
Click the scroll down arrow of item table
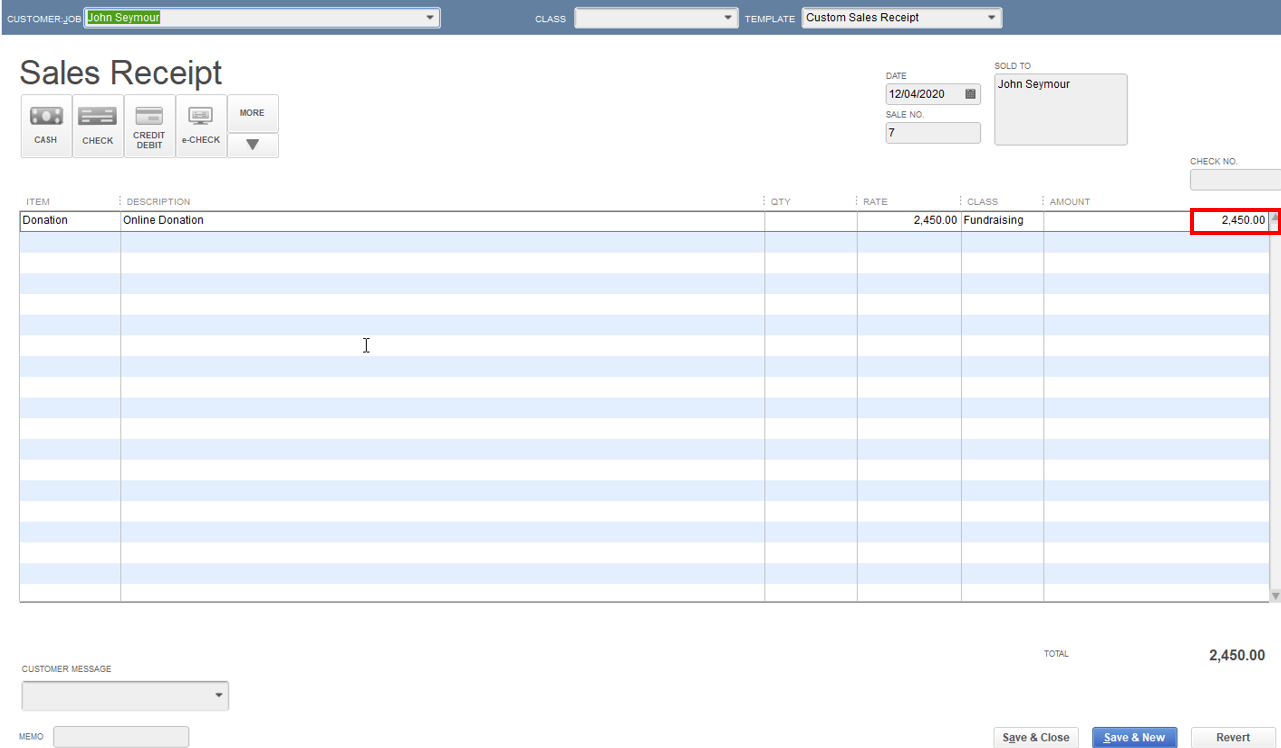point(1275,595)
